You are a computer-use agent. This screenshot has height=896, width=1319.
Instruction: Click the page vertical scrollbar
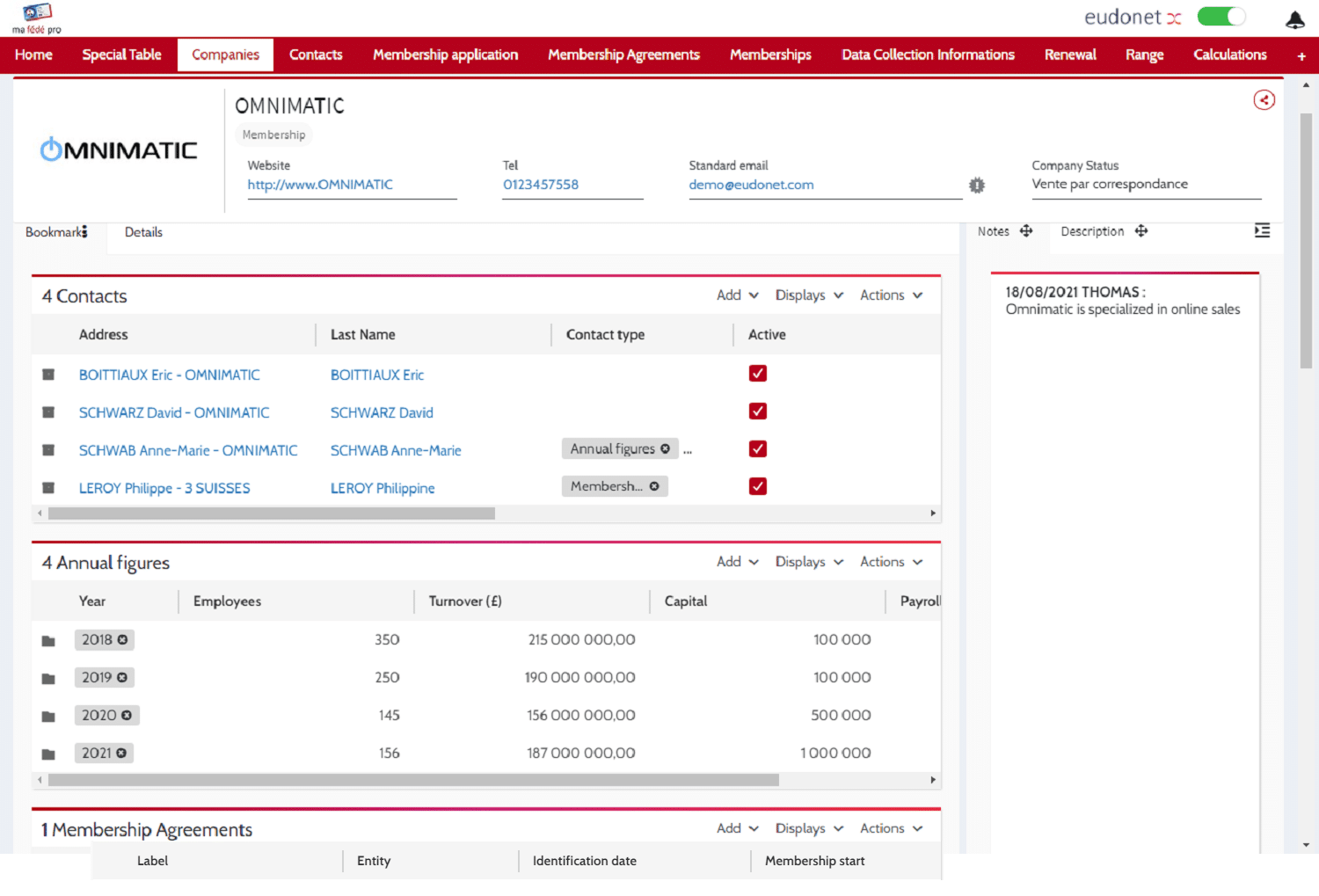coord(1306,241)
